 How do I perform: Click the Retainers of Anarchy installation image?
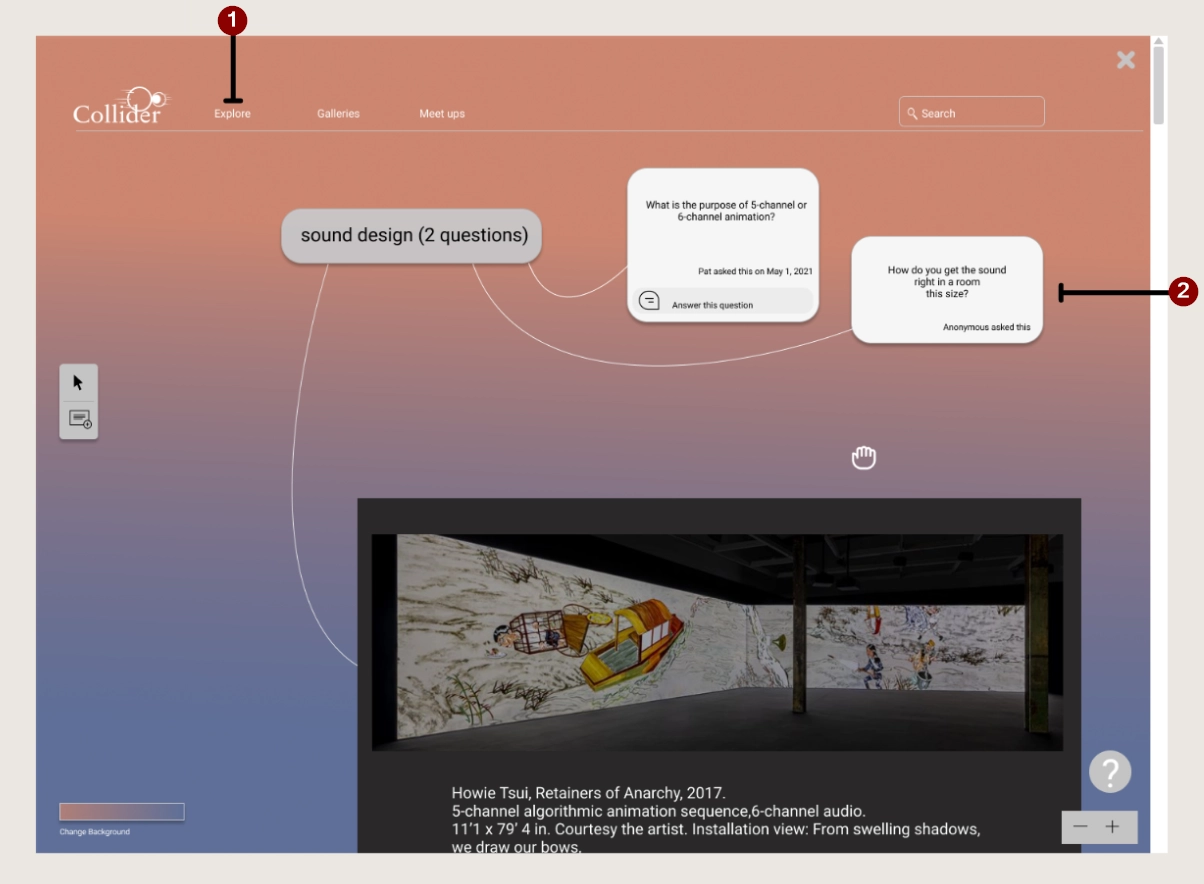717,642
